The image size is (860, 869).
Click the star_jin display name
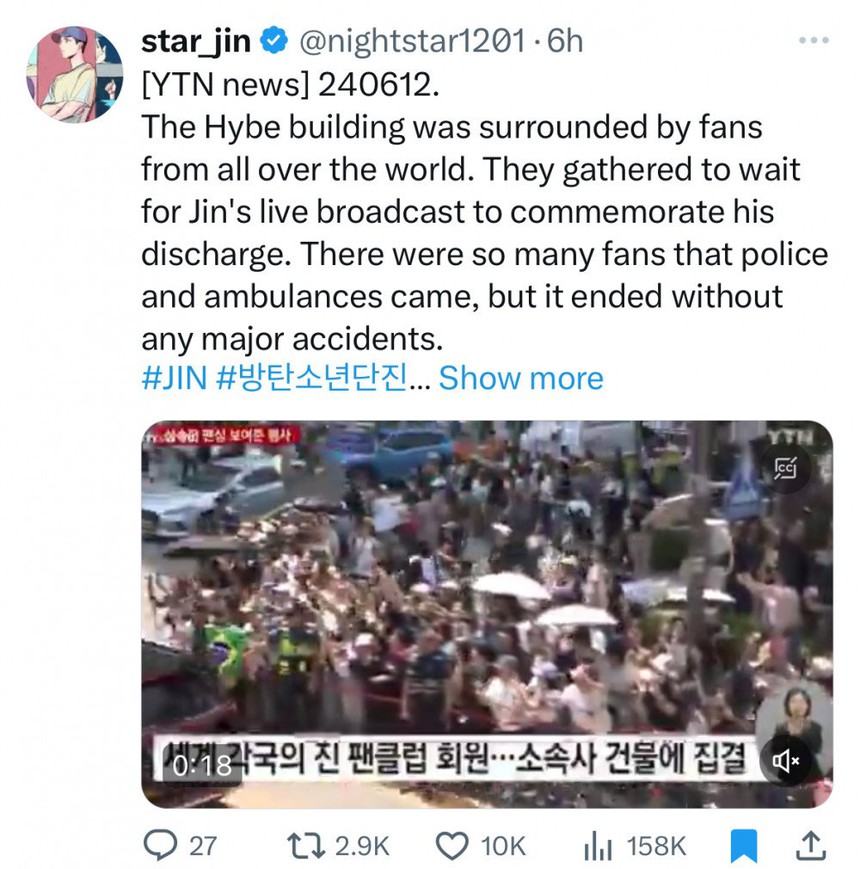click(196, 42)
